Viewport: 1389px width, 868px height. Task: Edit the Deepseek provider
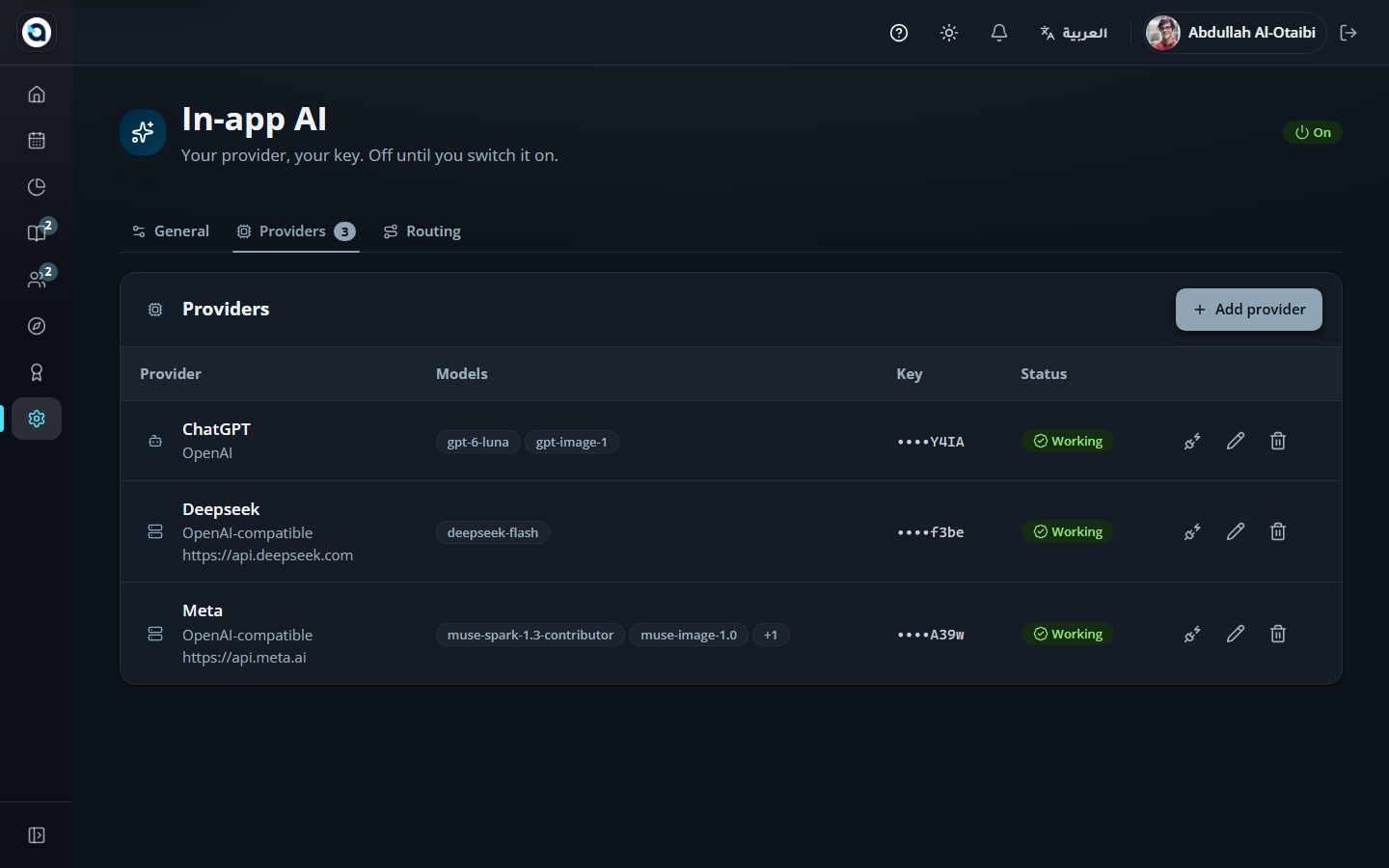pos(1236,531)
